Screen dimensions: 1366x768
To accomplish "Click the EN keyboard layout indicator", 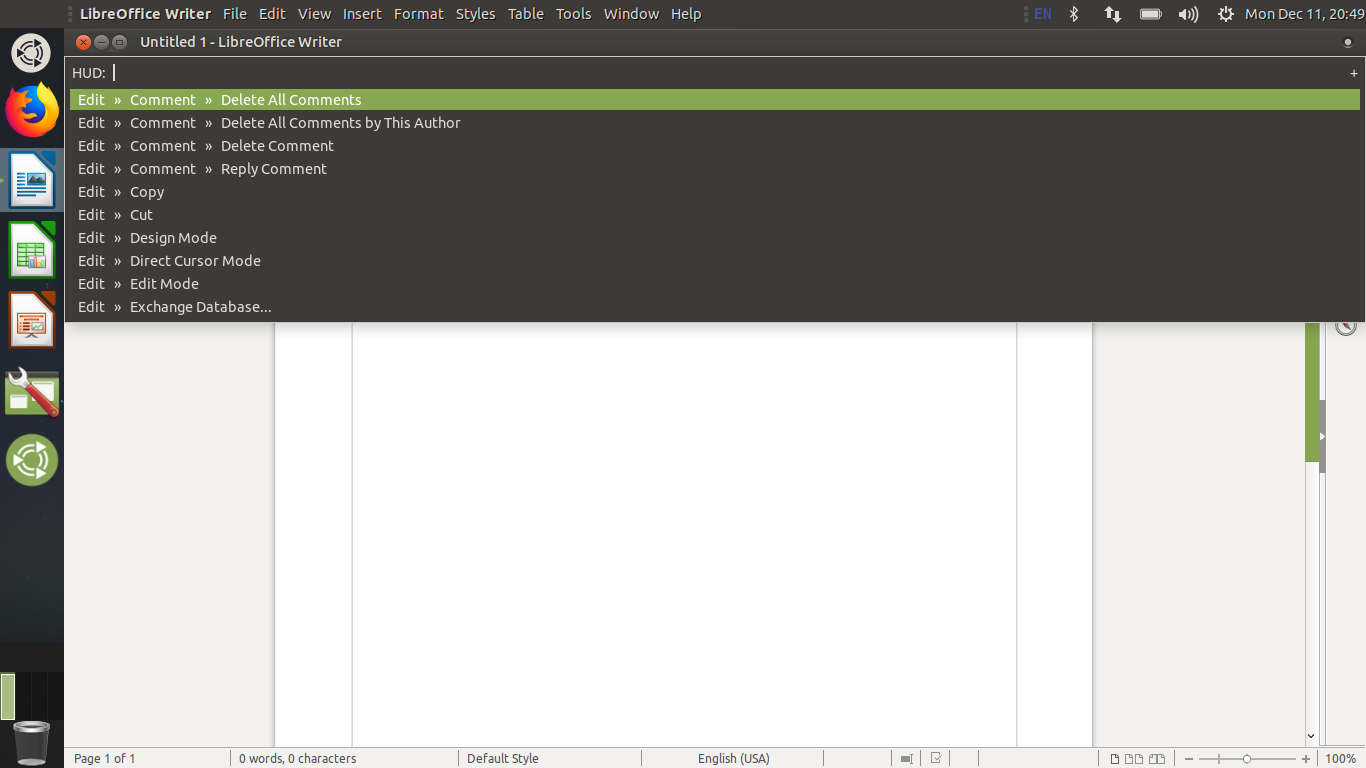I will pos(1043,14).
